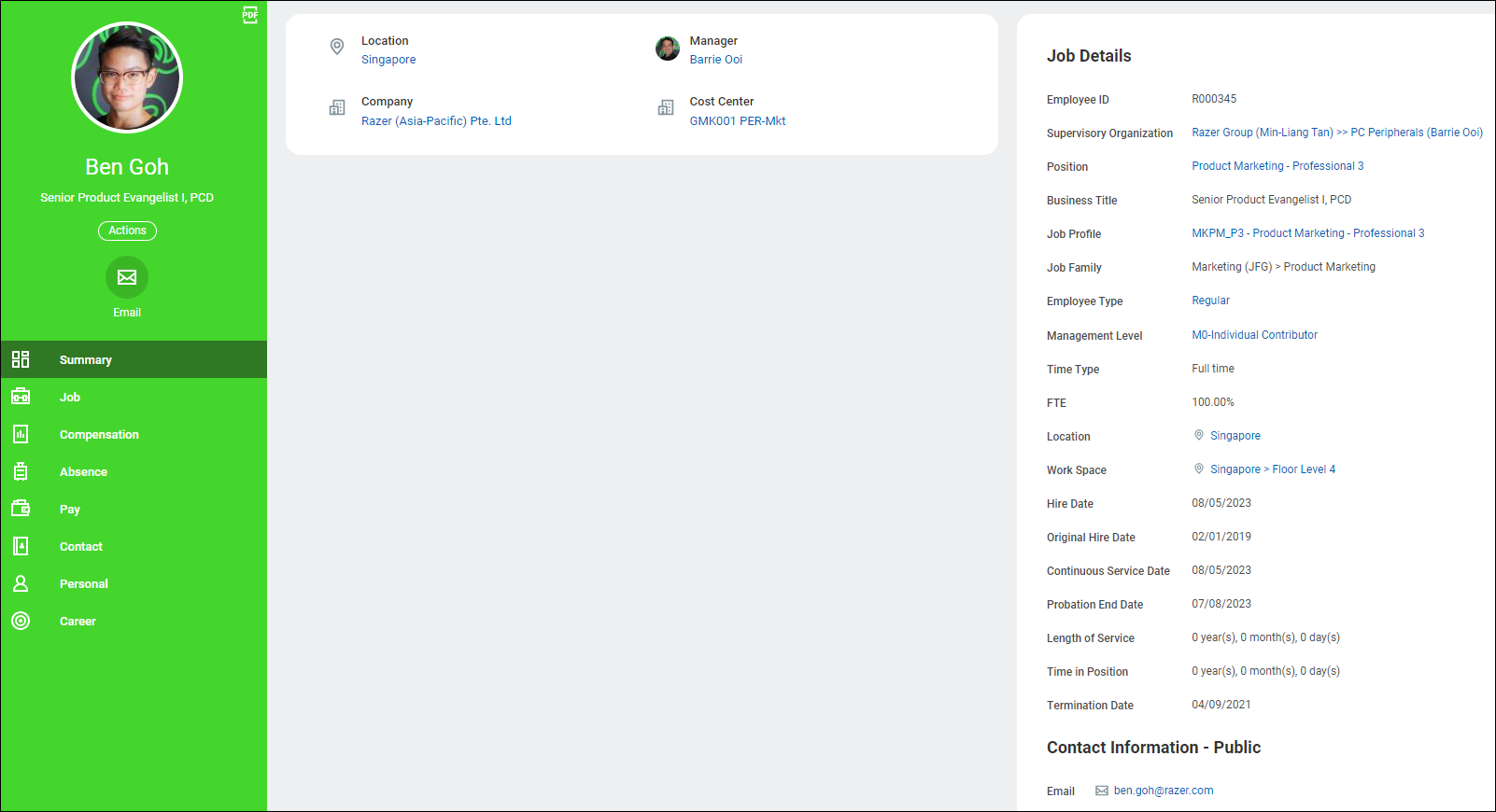
Task: Click the manager's avatar photo for Barrie Ooi
Action: [668, 49]
